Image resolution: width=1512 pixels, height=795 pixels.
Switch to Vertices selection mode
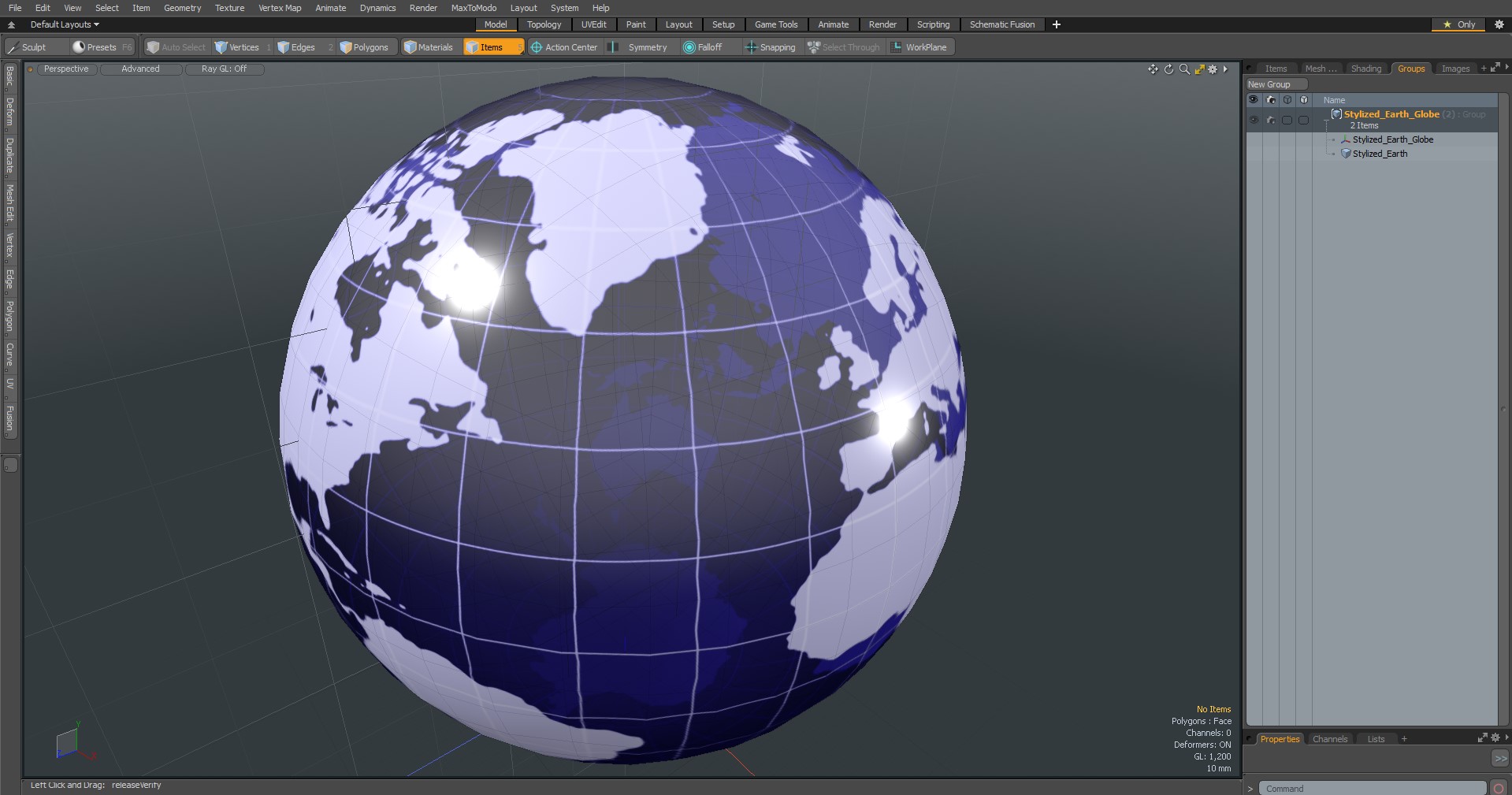pyautogui.click(x=243, y=47)
